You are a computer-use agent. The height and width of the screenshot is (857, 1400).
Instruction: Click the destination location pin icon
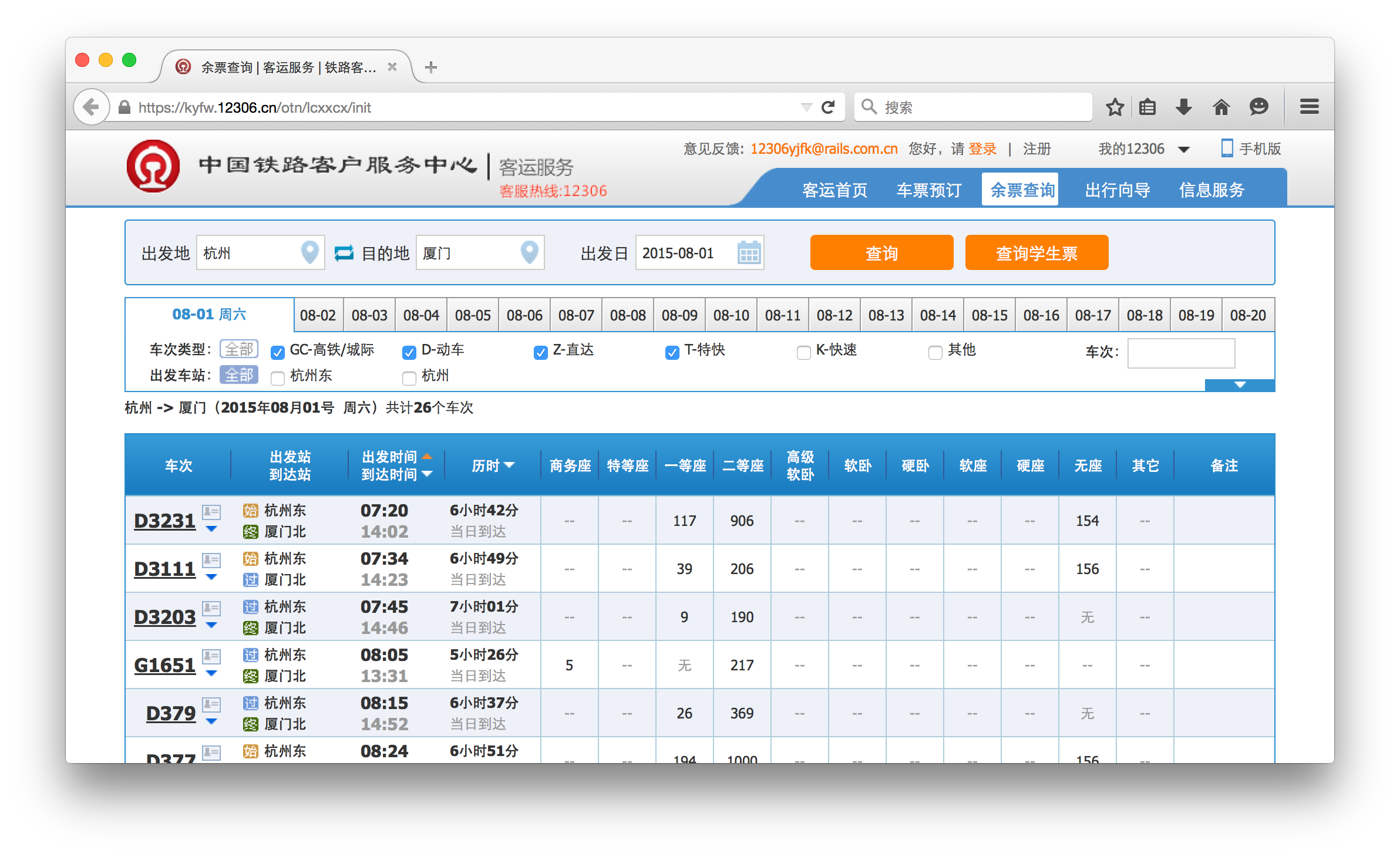[x=531, y=253]
